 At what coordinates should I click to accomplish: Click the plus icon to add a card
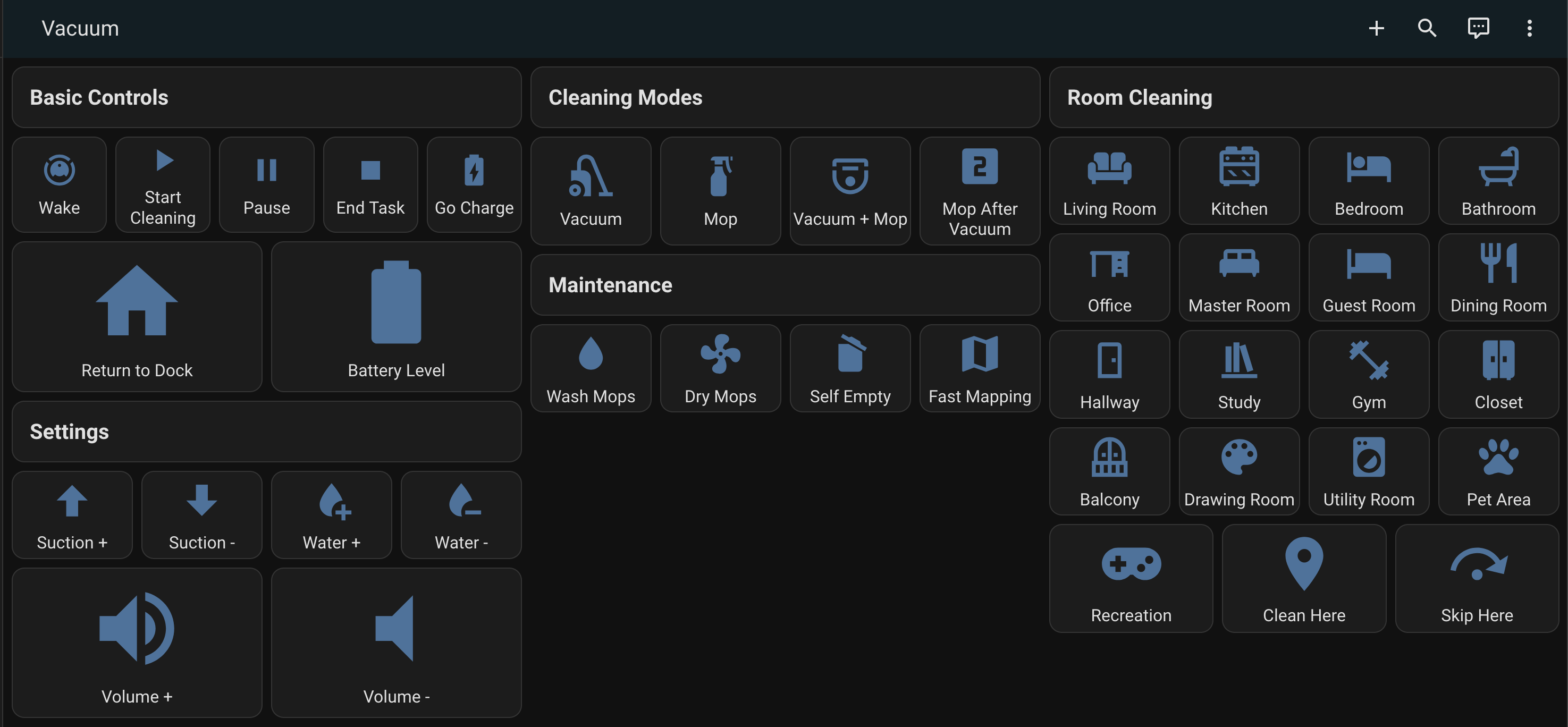(1376, 28)
